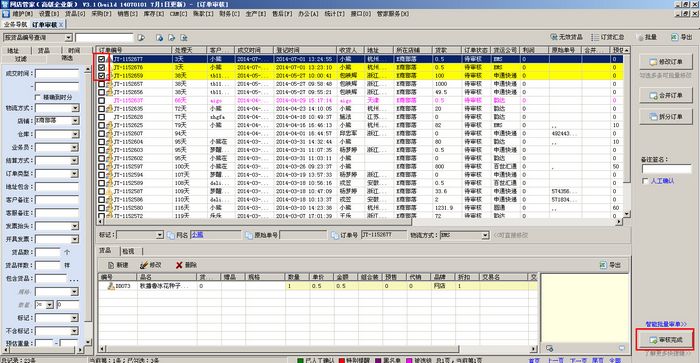Click the 审核完成 button
The image size is (700, 363).
pyautogui.click(x=666, y=340)
